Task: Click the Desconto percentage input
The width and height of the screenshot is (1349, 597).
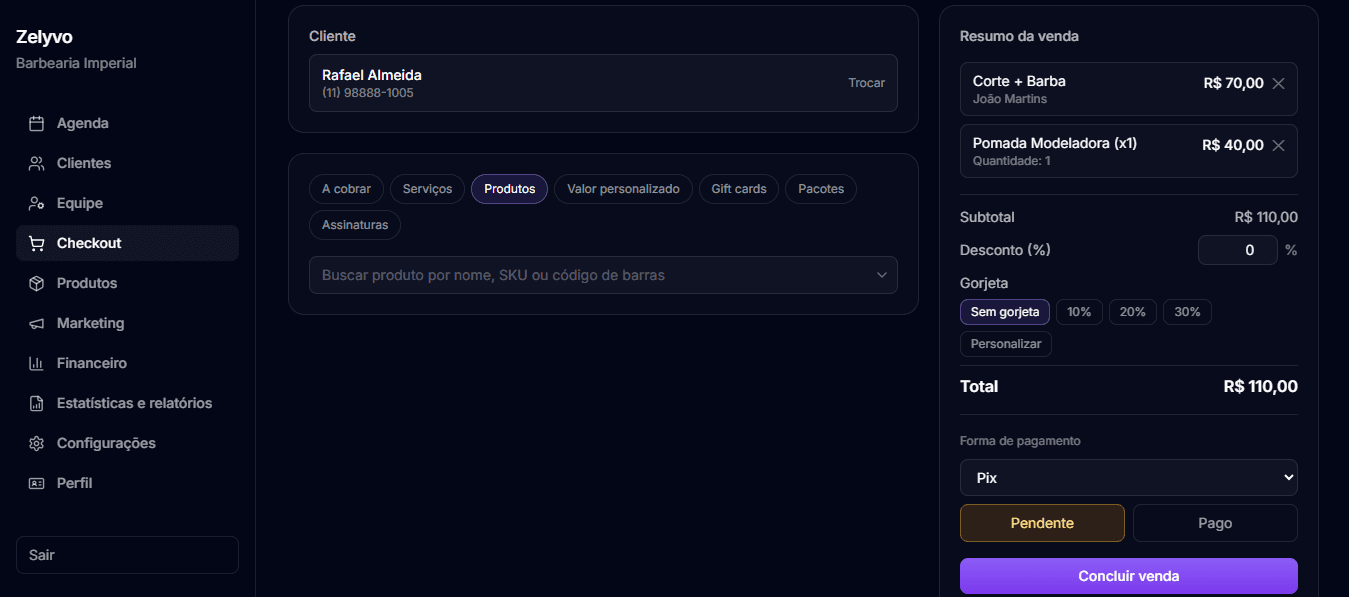Action: pyautogui.click(x=1238, y=250)
